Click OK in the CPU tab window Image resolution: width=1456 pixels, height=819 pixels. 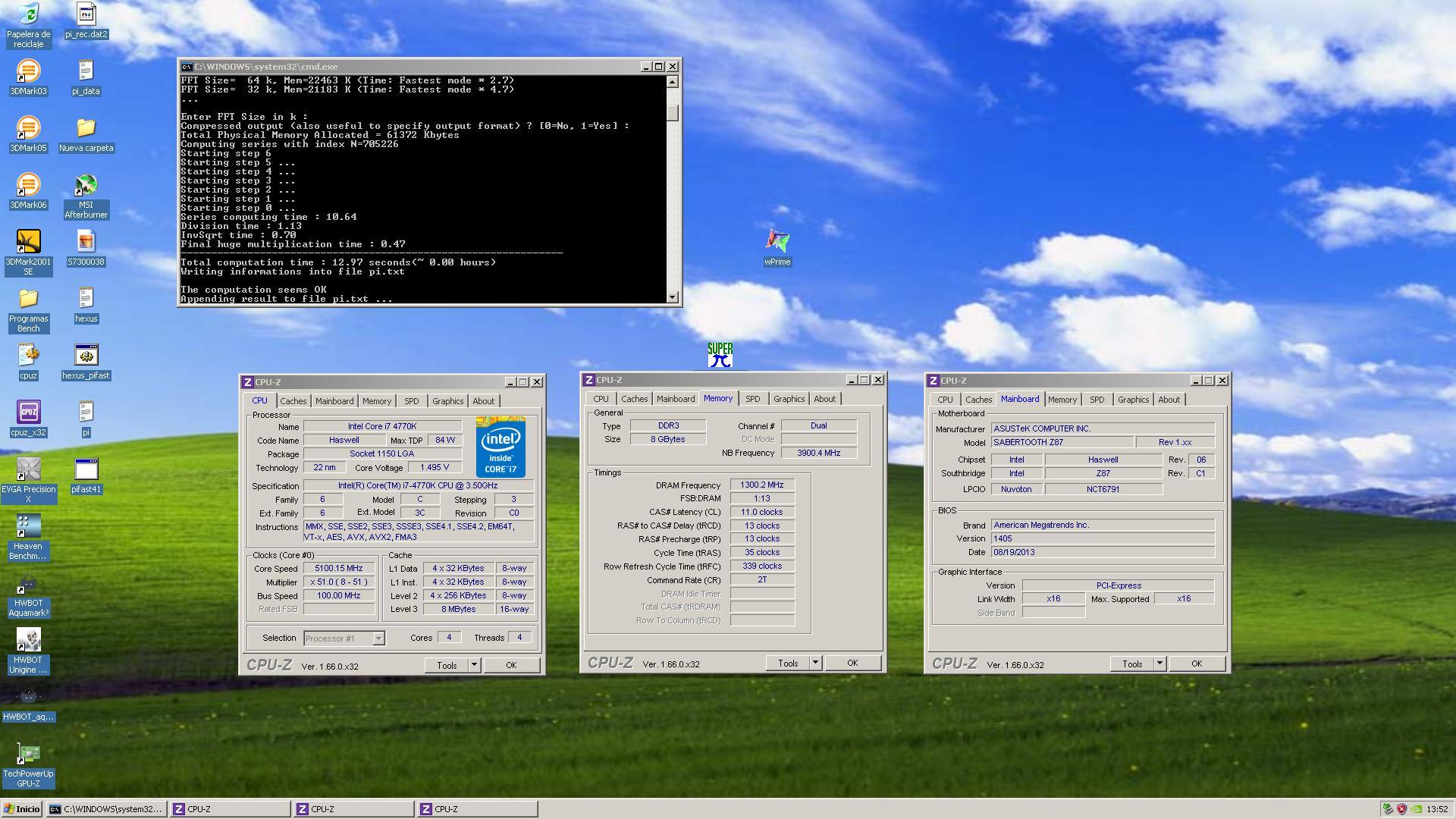tap(511, 665)
